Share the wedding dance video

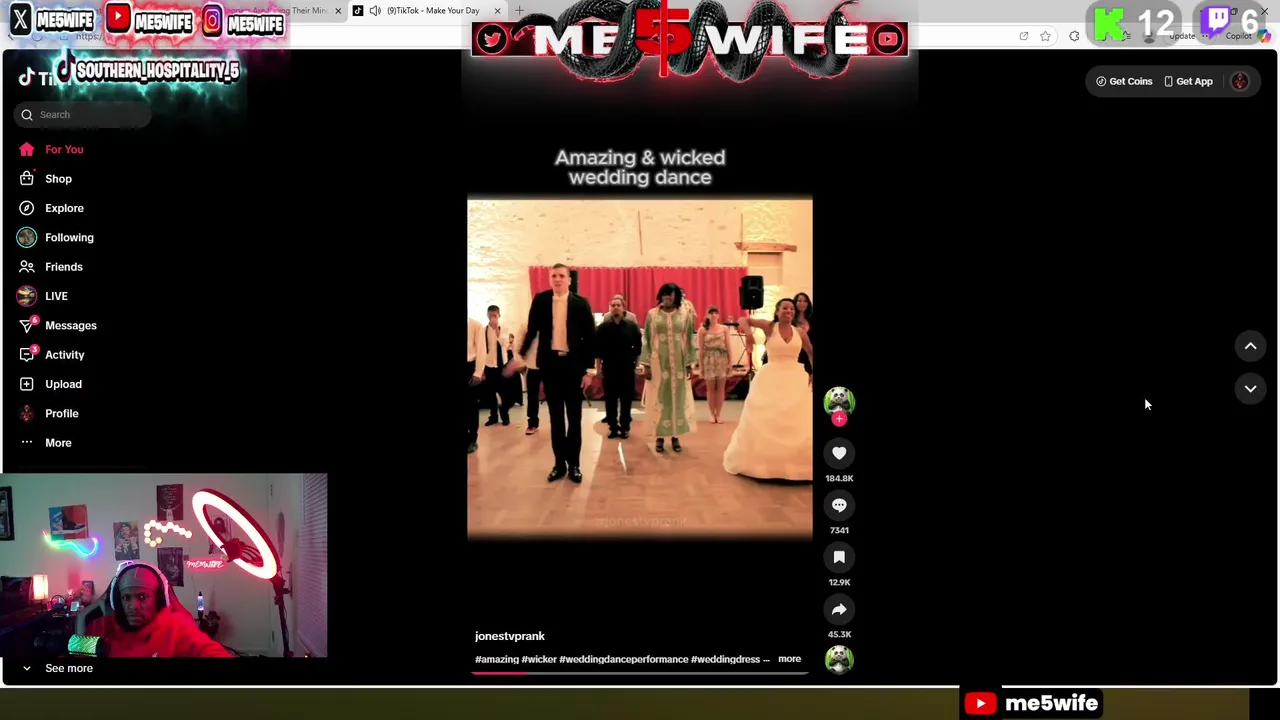[x=839, y=609]
